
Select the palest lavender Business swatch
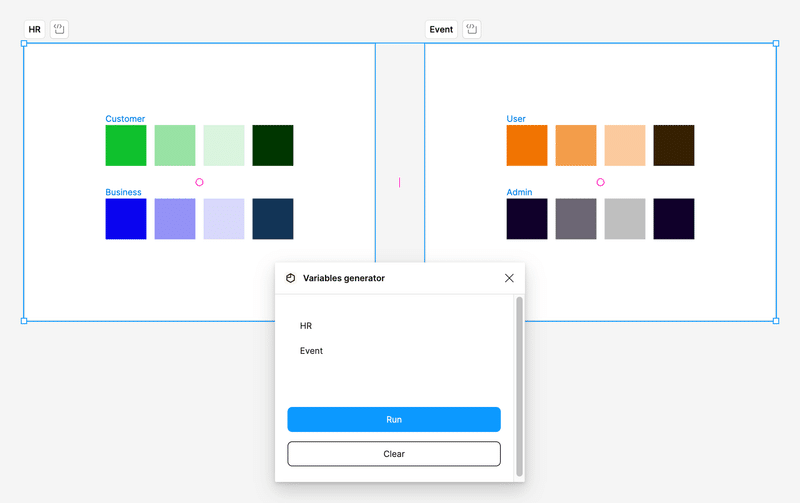(x=224, y=219)
